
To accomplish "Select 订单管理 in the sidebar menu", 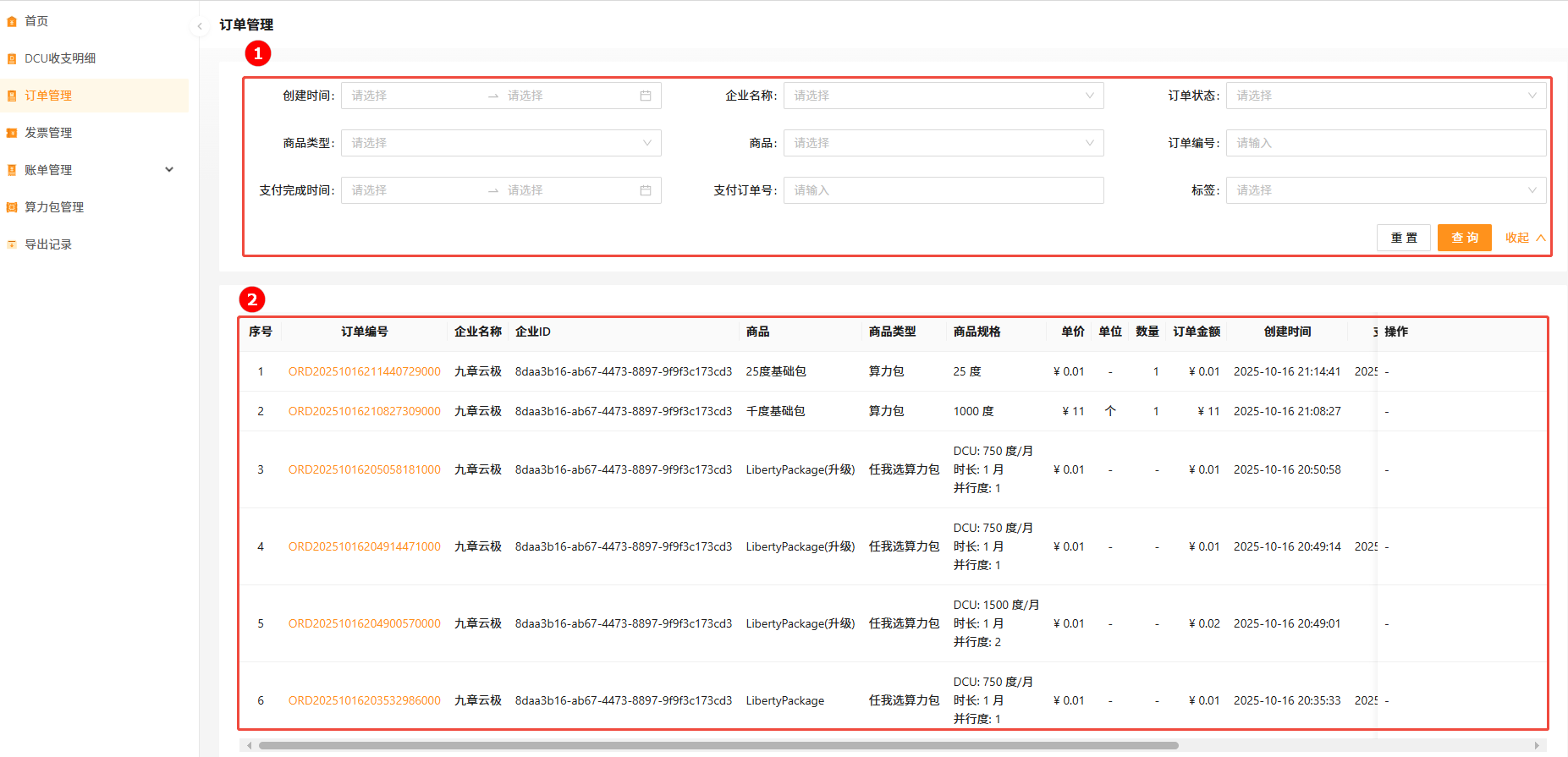I will [x=48, y=96].
